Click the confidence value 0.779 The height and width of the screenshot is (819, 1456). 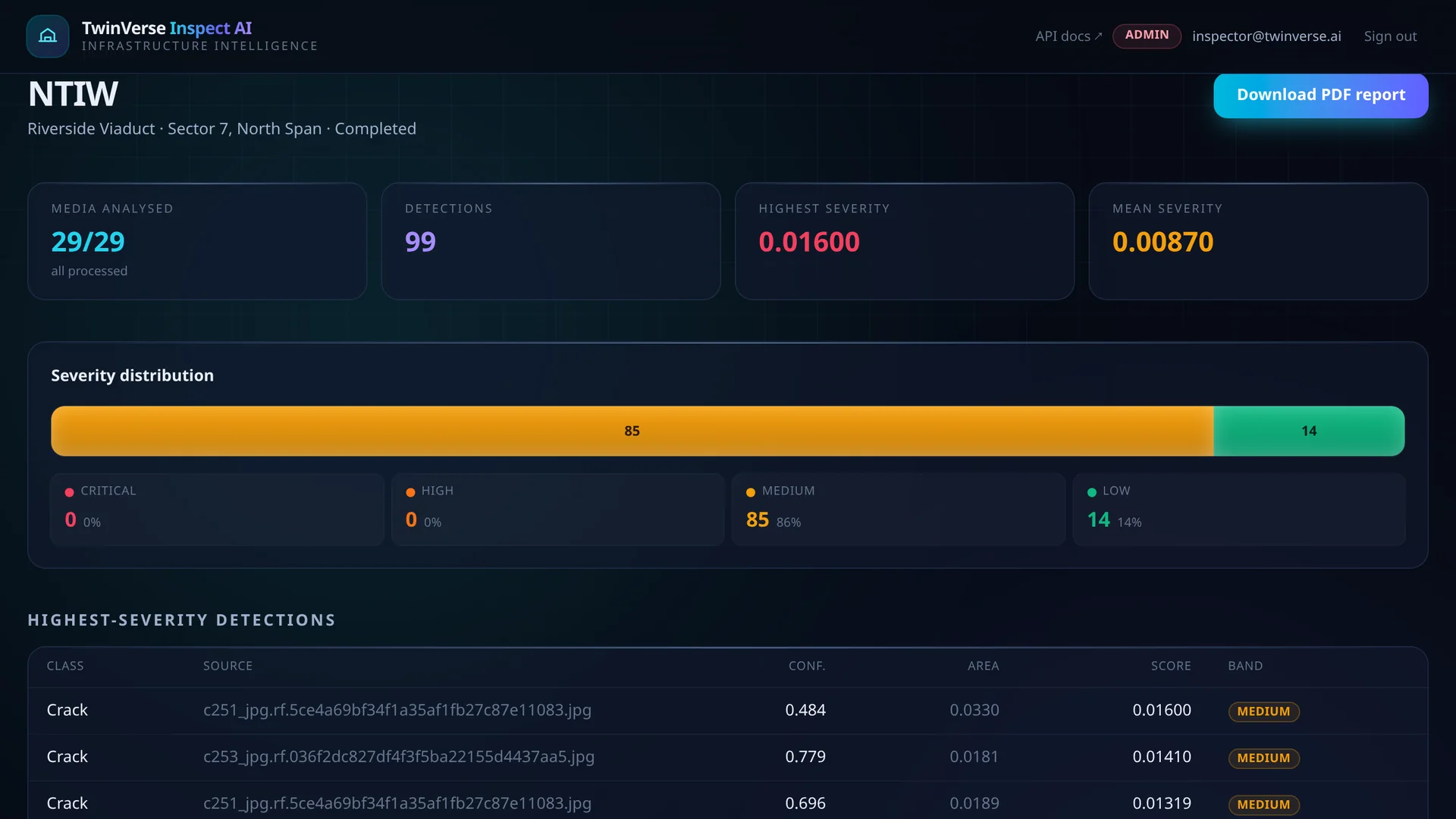[x=805, y=757]
